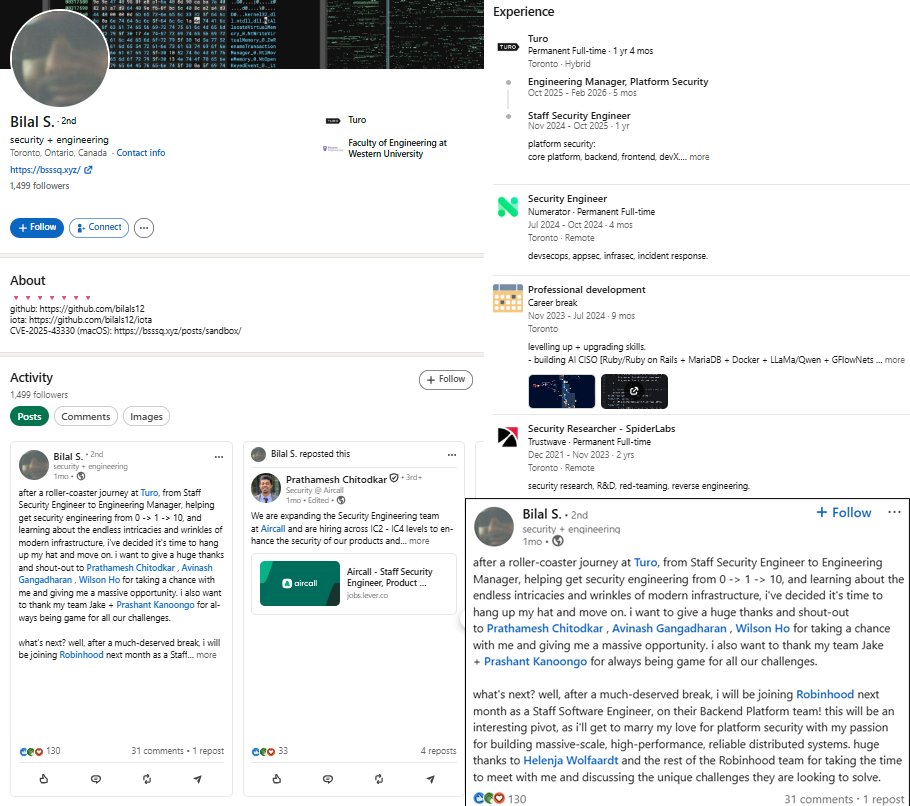910x806 pixels.
Task: Toggle the Posts filter in Activity
Action: [x=27, y=416]
